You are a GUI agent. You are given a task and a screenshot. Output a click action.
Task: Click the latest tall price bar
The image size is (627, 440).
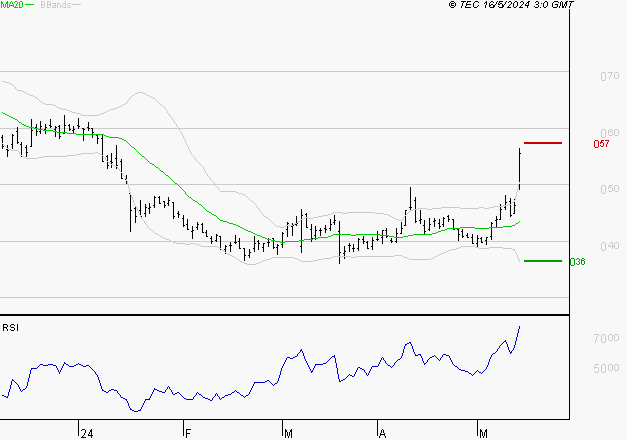point(519,169)
